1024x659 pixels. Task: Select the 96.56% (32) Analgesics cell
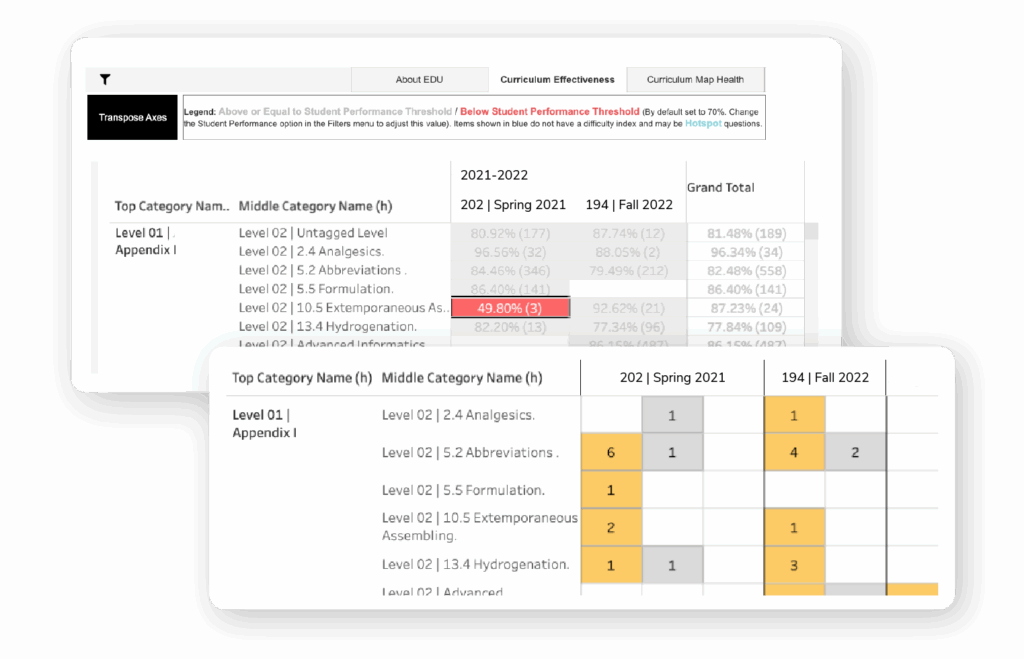pyautogui.click(x=510, y=252)
